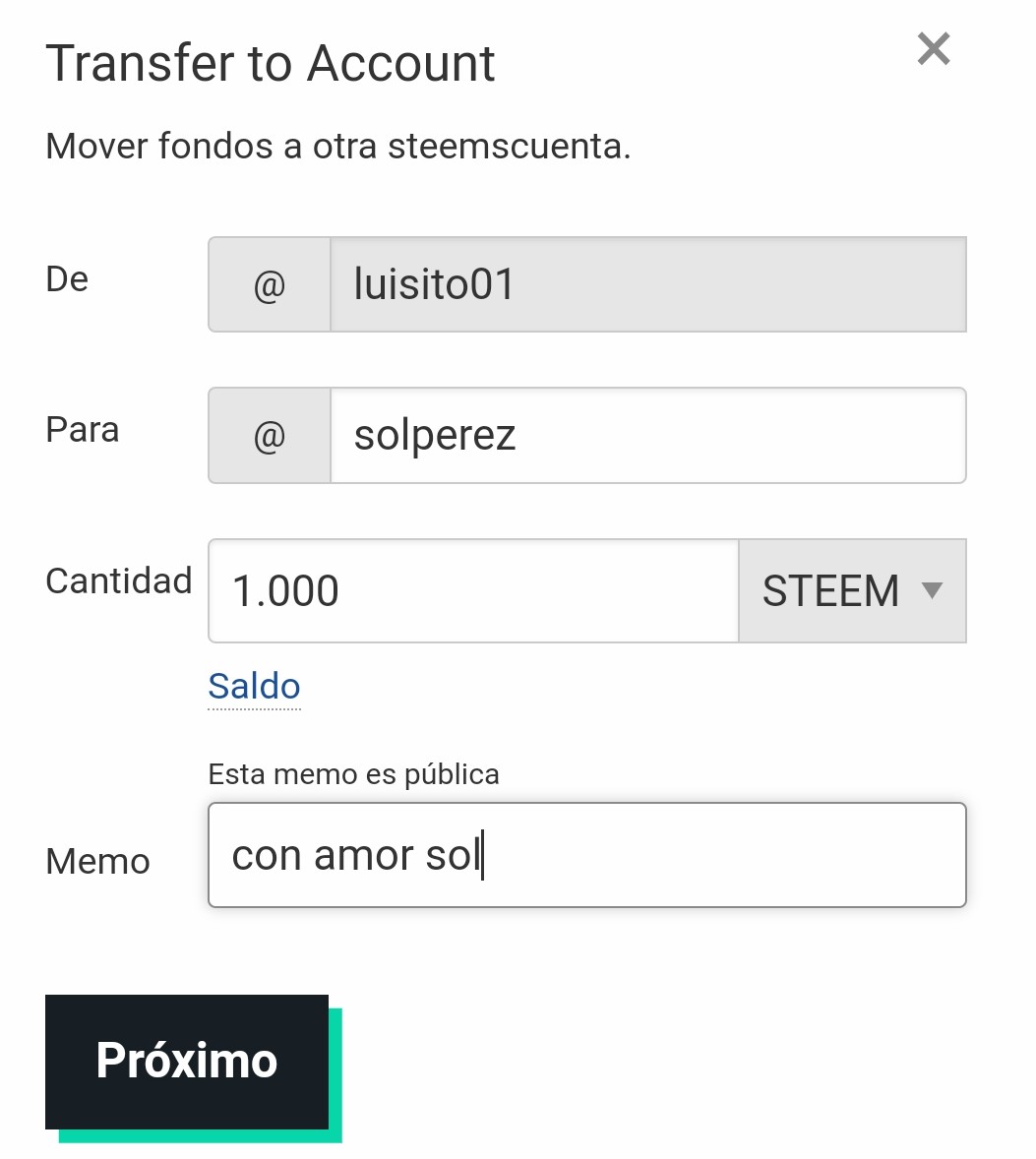The width and height of the screenshot is (1036, 1159).
Task: Click the 1.000 amount value
Action: pos(286,591)
